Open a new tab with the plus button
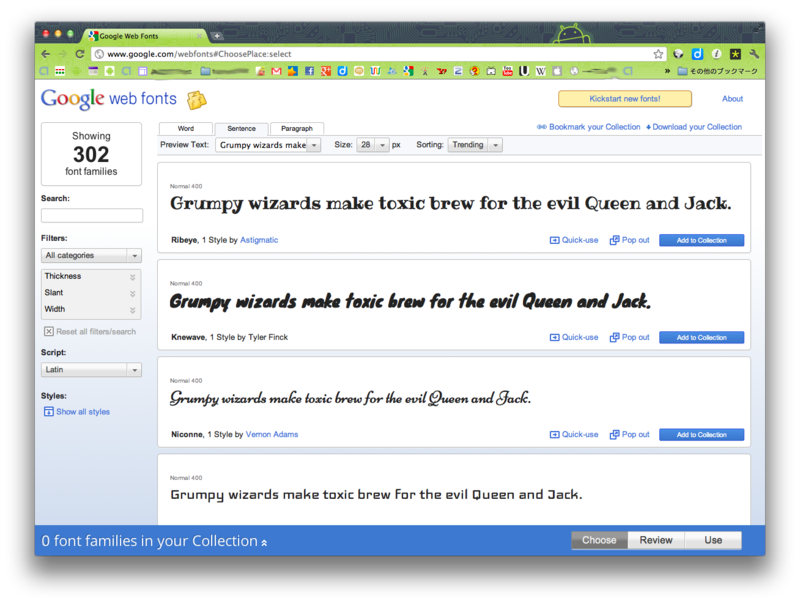This screenshot has width=800, height=604. pos(217,36)
